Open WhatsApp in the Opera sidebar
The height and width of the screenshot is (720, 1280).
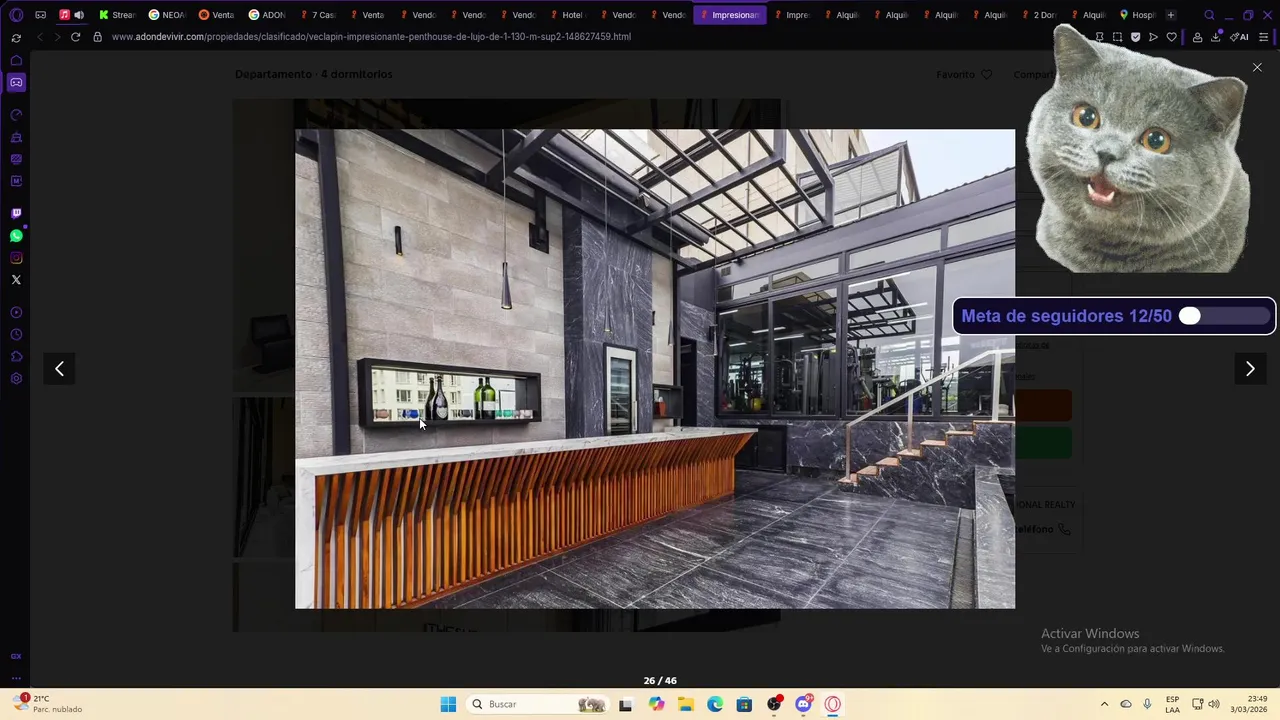click(16, 236)
